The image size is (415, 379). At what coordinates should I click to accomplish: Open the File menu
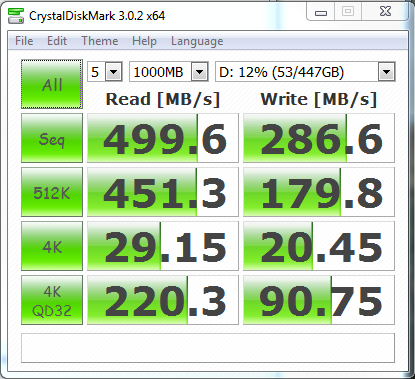24,41
